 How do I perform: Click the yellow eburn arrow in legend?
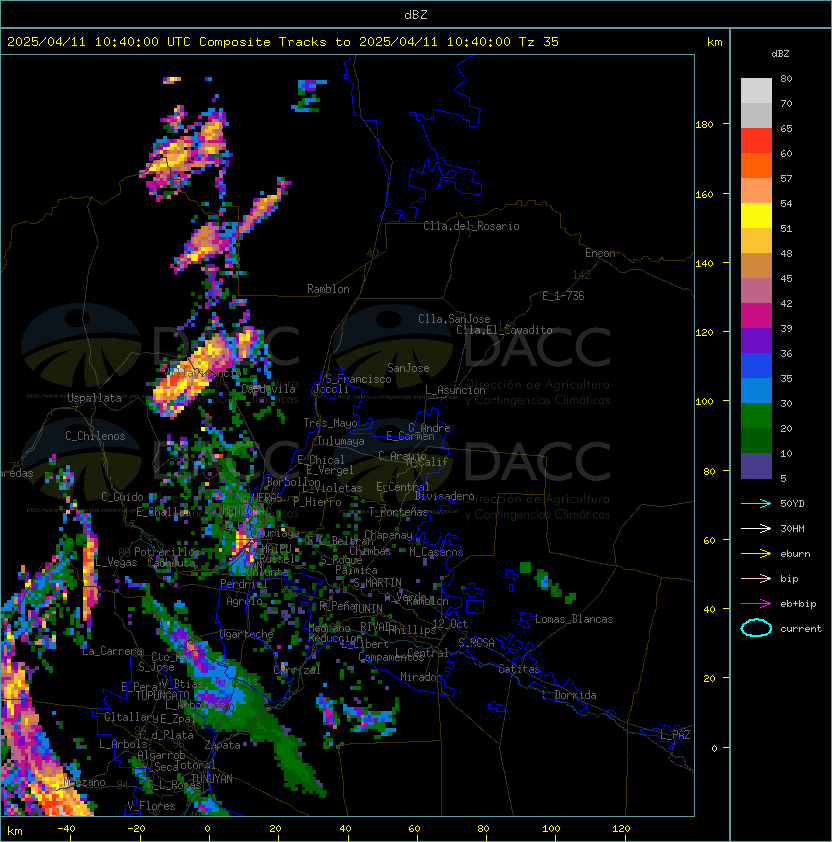pos(756,554)
